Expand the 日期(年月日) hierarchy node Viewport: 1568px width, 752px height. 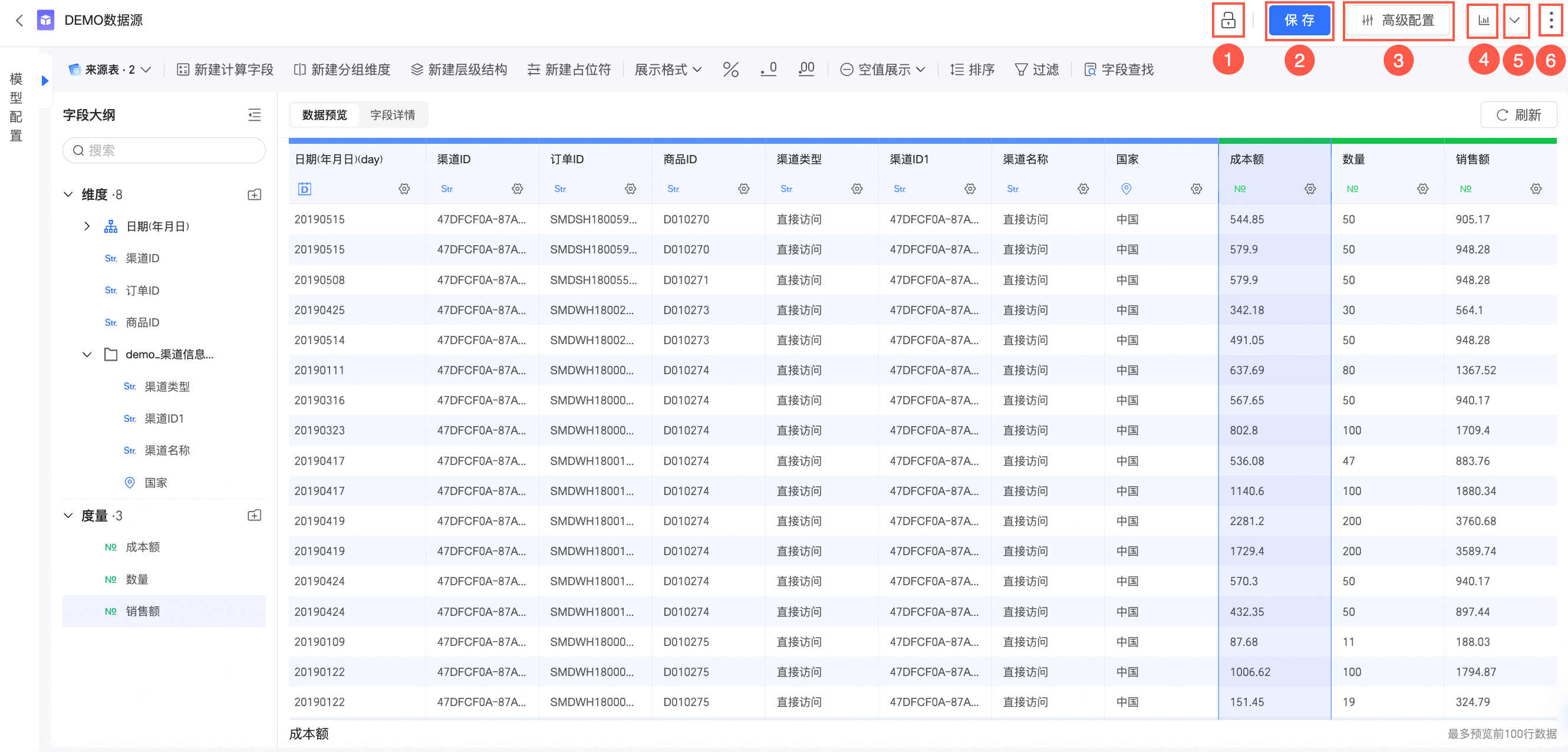(87, 226)
